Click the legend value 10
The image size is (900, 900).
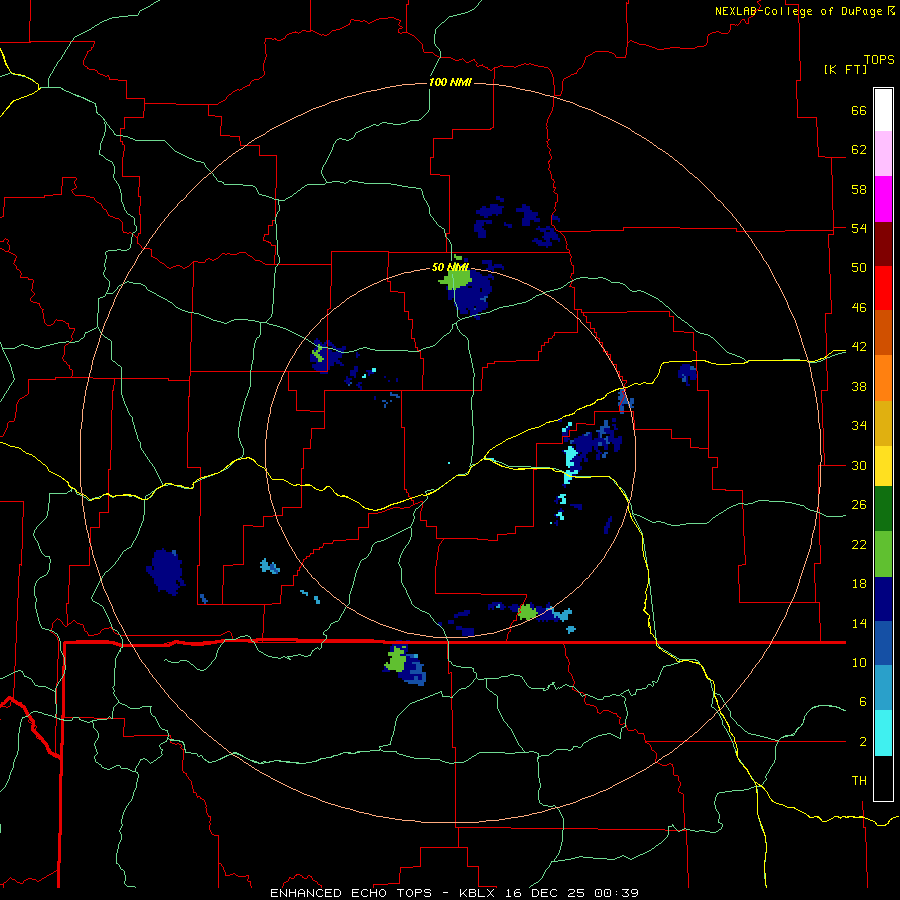859,663
